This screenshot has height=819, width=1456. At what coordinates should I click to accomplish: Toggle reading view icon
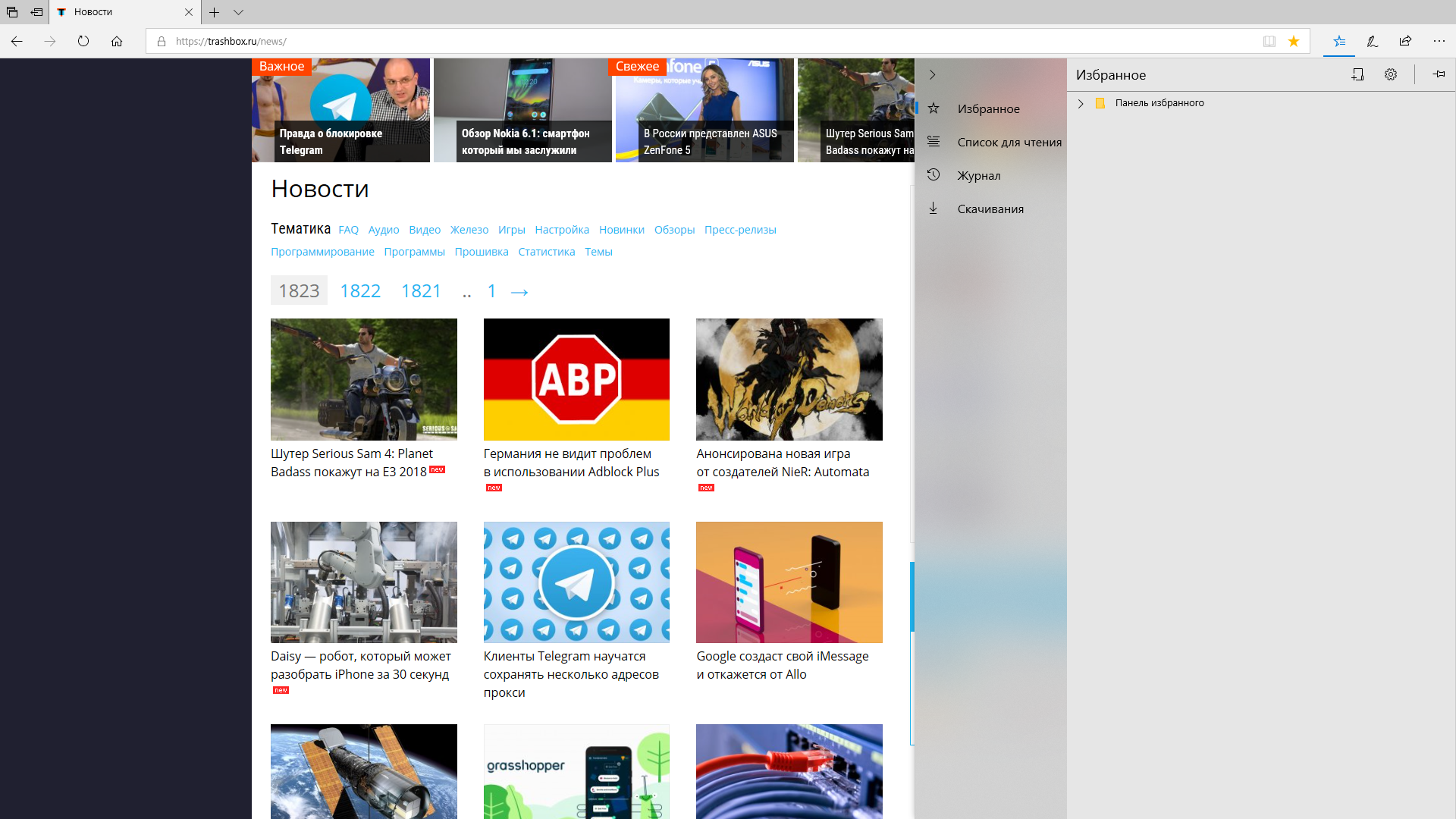pos(1269,41)
